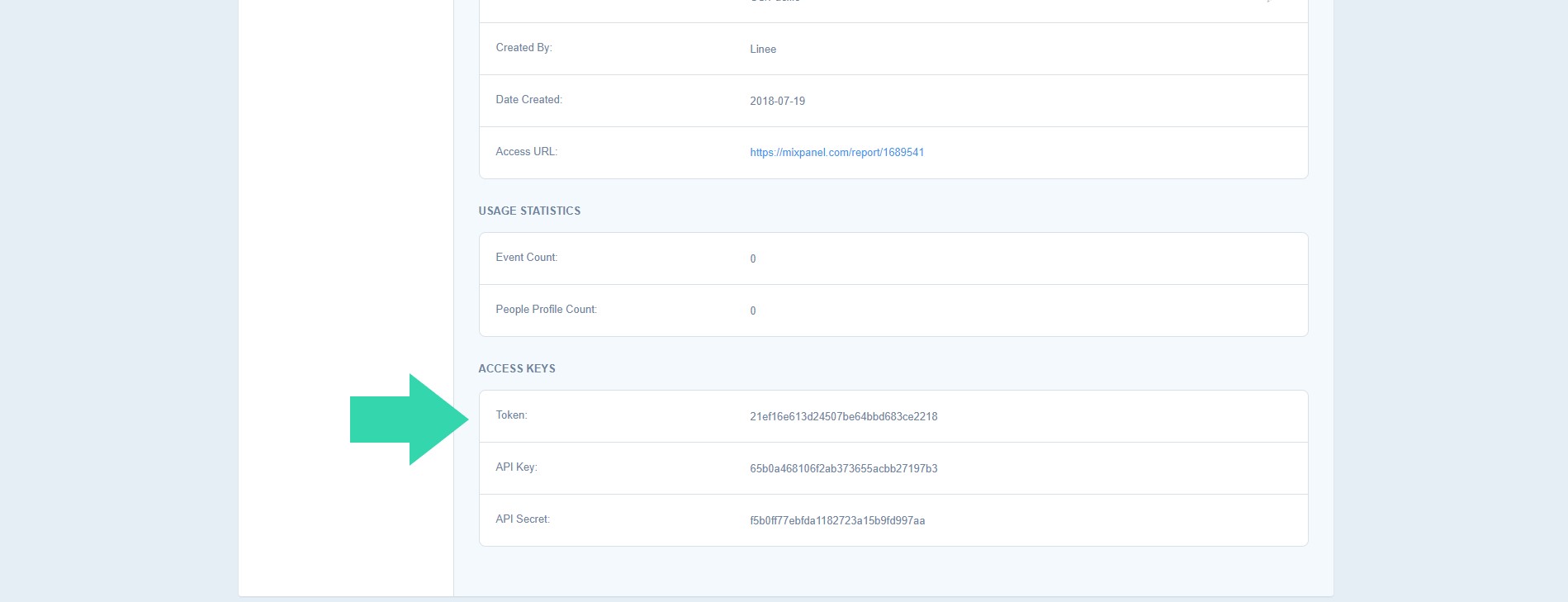Click the Date Created value 2018-07-19
This screenshot has height=602, width=1568.
tap(777, 102)
